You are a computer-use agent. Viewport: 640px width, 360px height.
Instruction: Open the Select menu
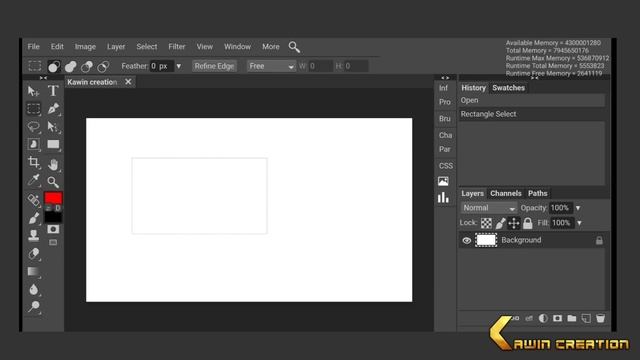coord(147,47)
